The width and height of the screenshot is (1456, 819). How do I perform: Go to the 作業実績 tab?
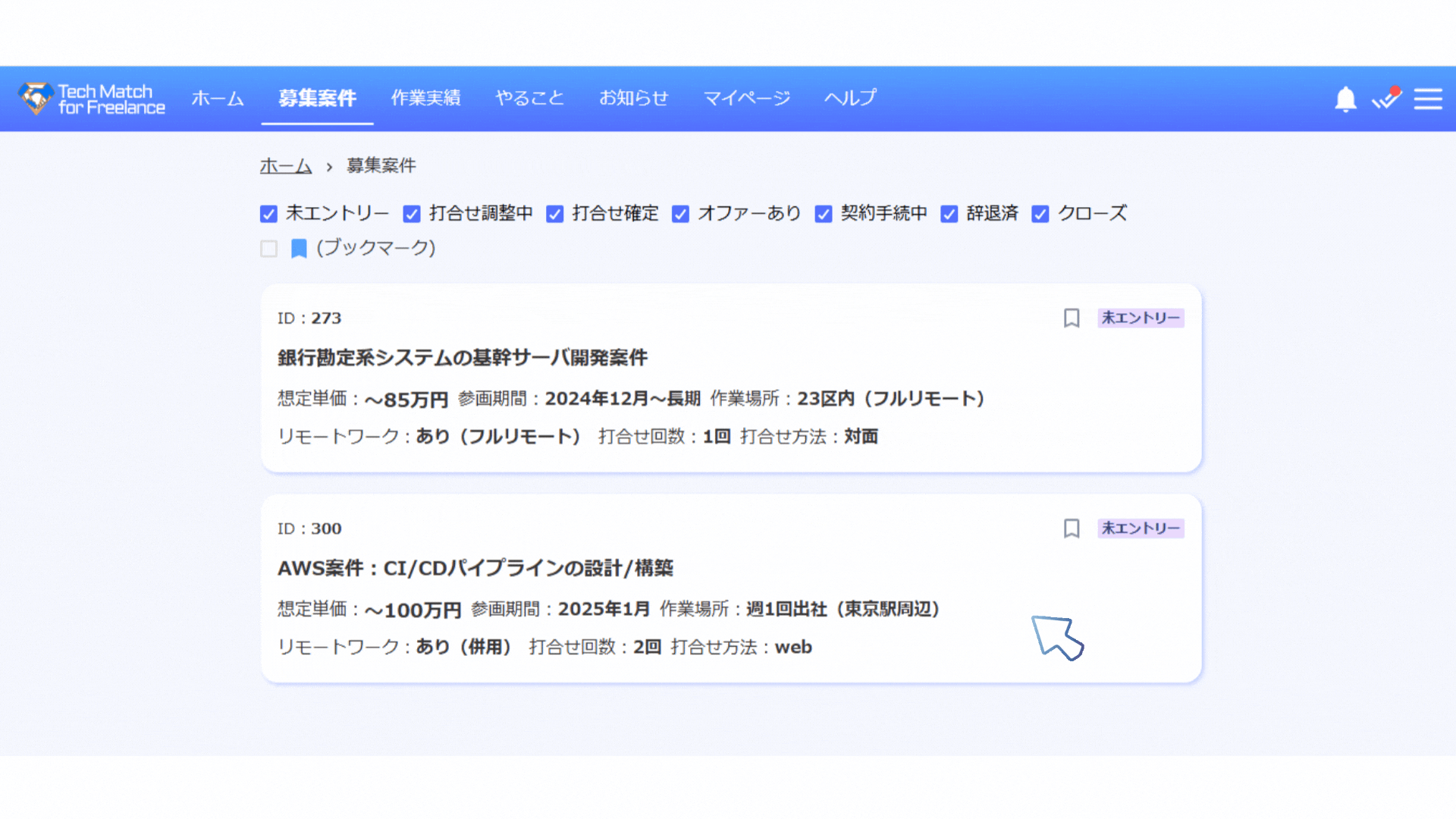(425, 99)
